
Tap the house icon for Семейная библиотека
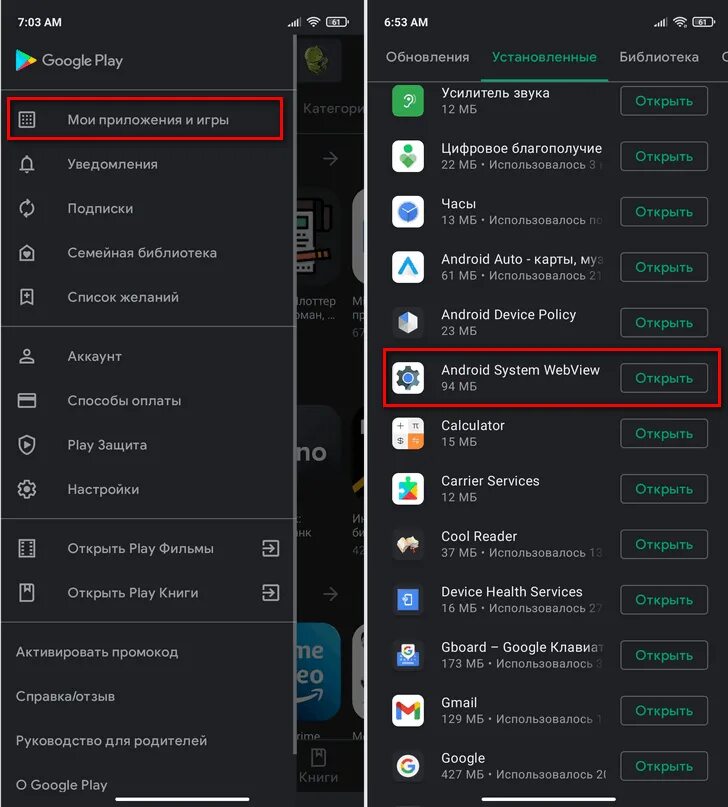pos(27,253)
